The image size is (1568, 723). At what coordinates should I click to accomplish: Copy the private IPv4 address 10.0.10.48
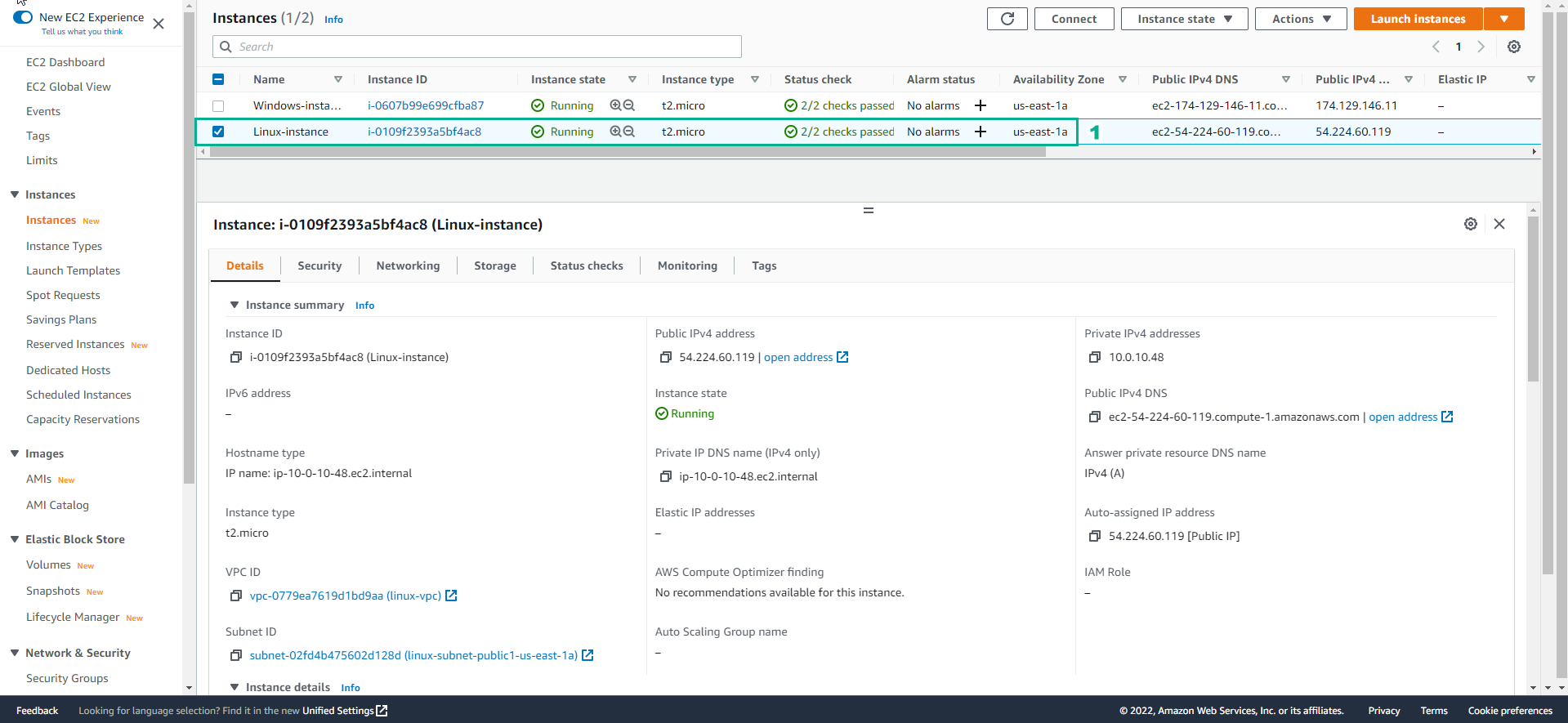[x=1095, y=357]
